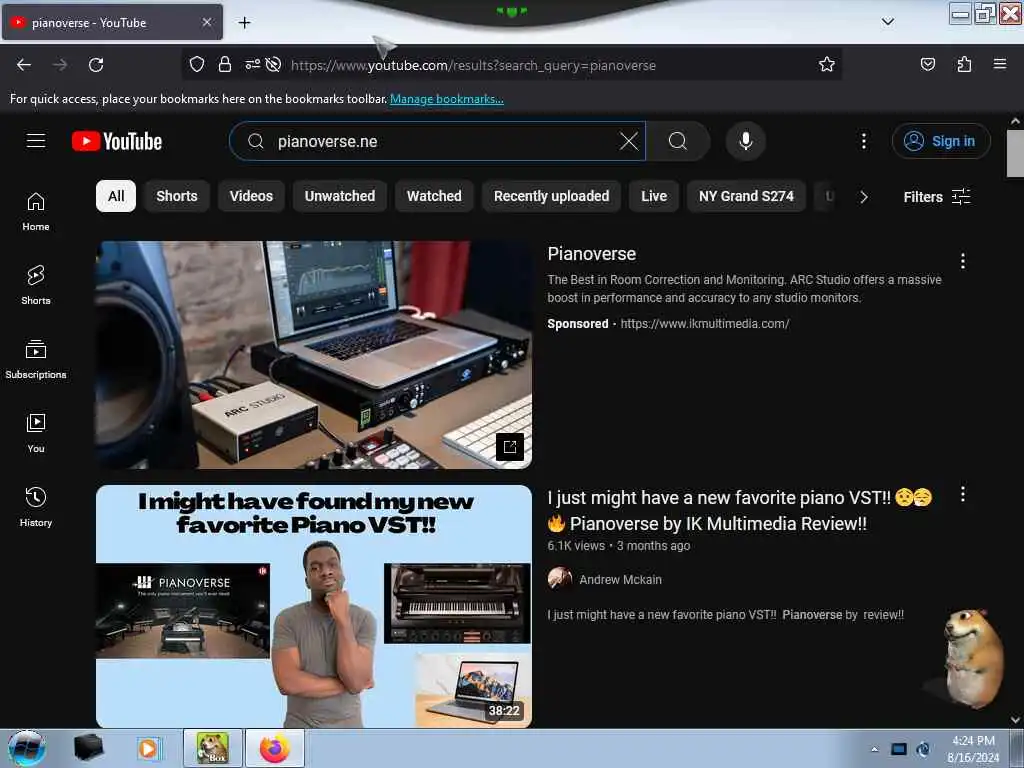Open the Pianoverse sponsored title
The height and width of the screenshot is (768, 1024).
tap(592, 254)
